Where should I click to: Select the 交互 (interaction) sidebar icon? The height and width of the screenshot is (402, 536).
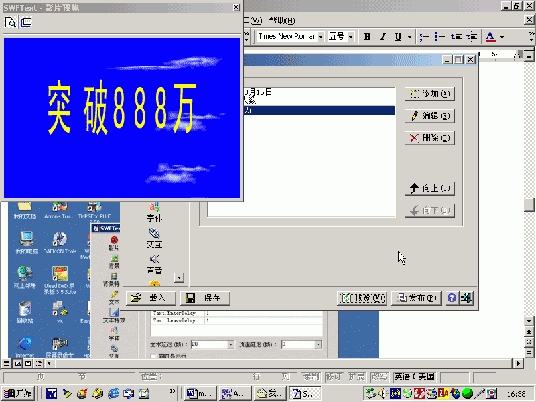coord(154,238)
